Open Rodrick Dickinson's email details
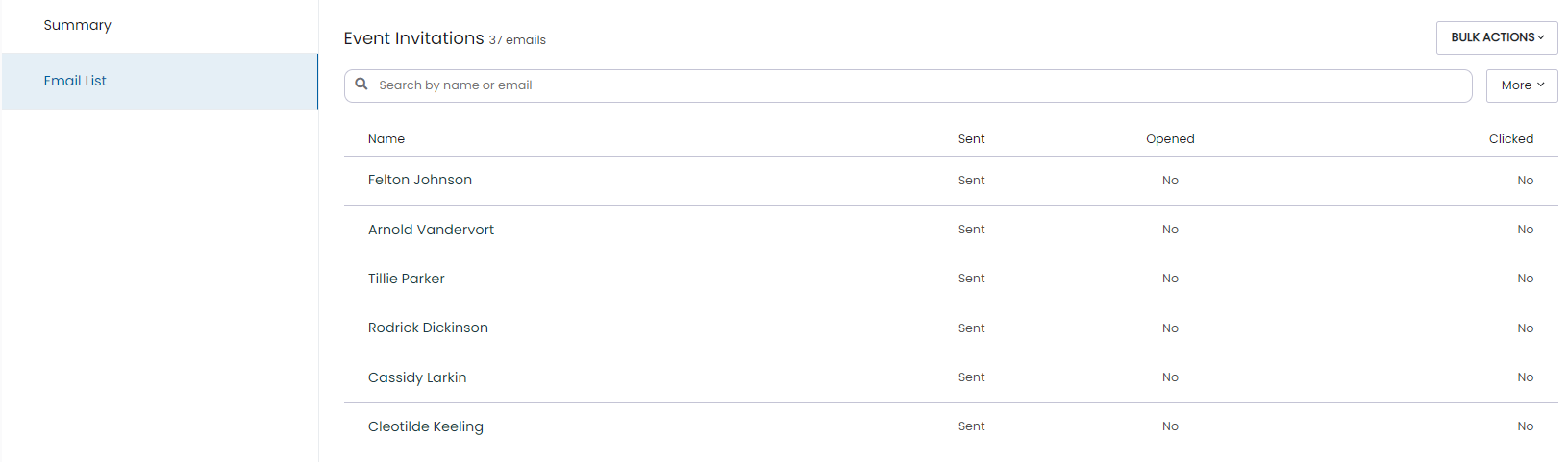 click(x=951, y=328)
